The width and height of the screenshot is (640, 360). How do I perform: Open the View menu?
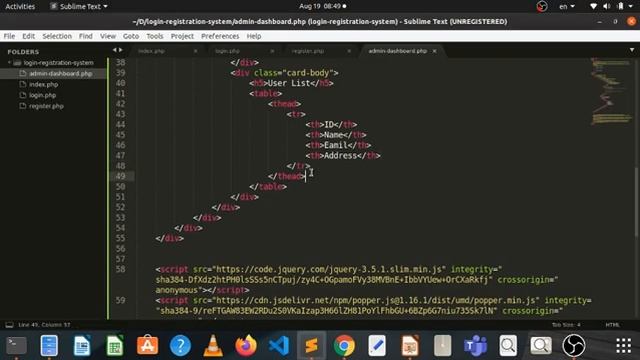[108, 36]
